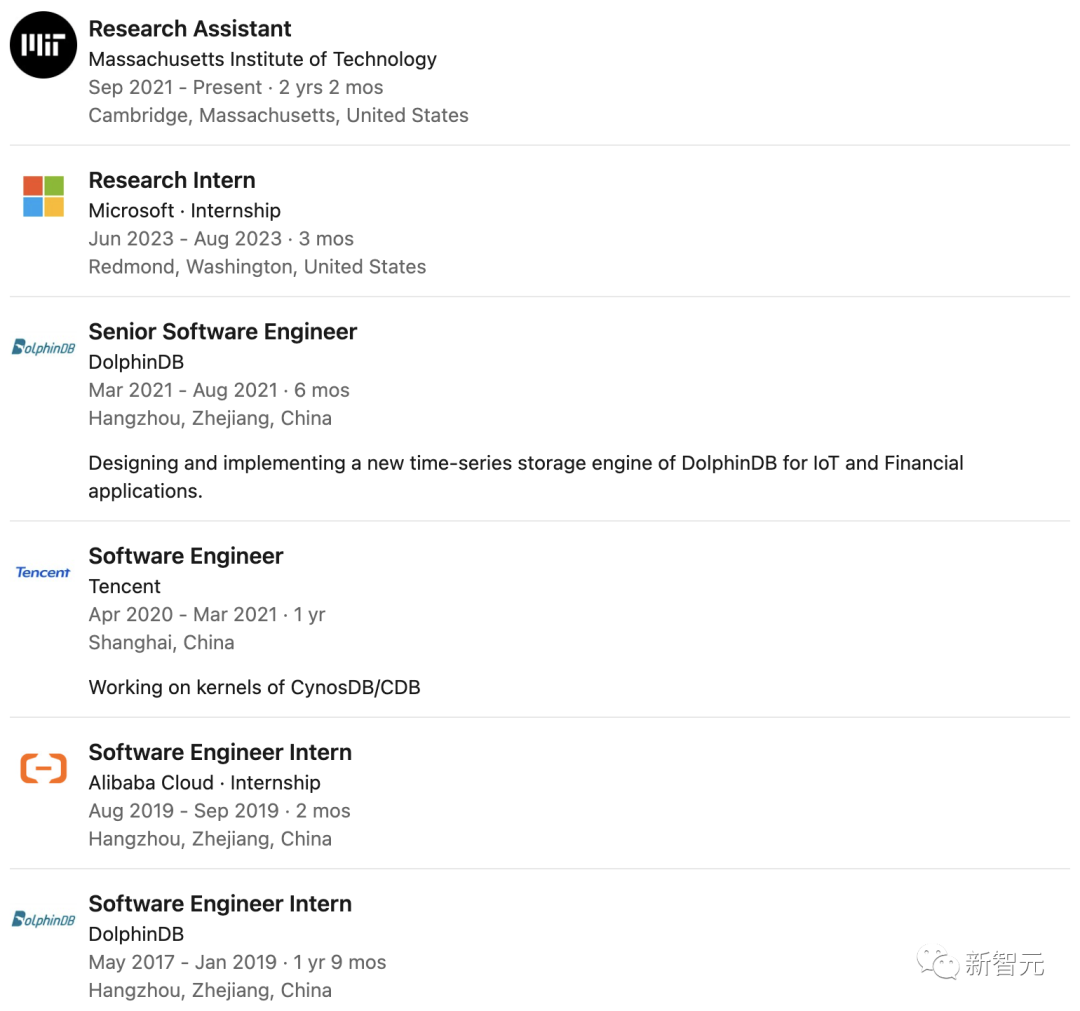Click the Tencent logo icon
1080x1011 pixels.
click(x=43, y=572)
